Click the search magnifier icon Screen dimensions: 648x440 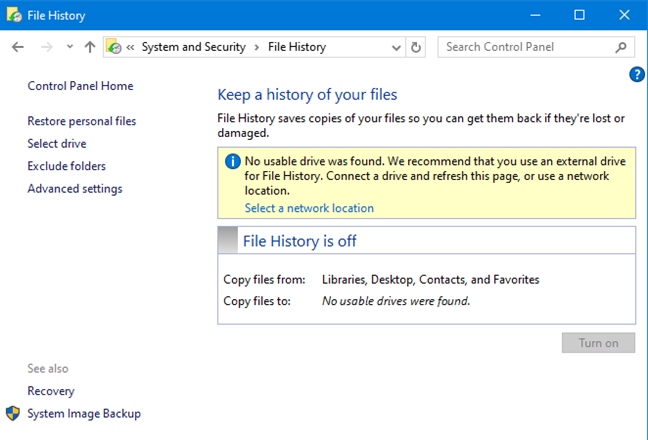point(621,47)
